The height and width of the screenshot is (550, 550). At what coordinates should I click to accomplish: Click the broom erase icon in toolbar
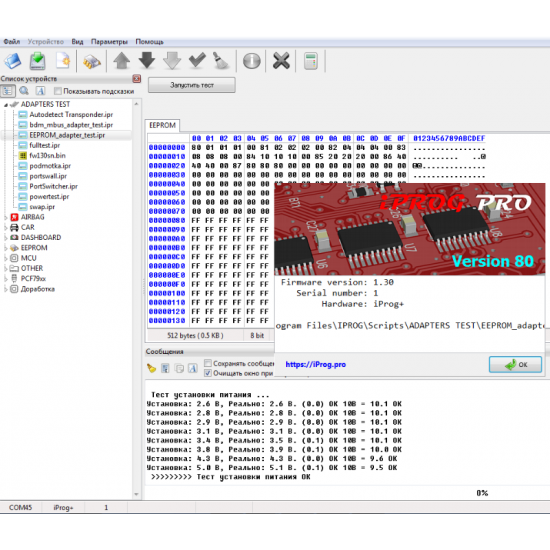221,61
